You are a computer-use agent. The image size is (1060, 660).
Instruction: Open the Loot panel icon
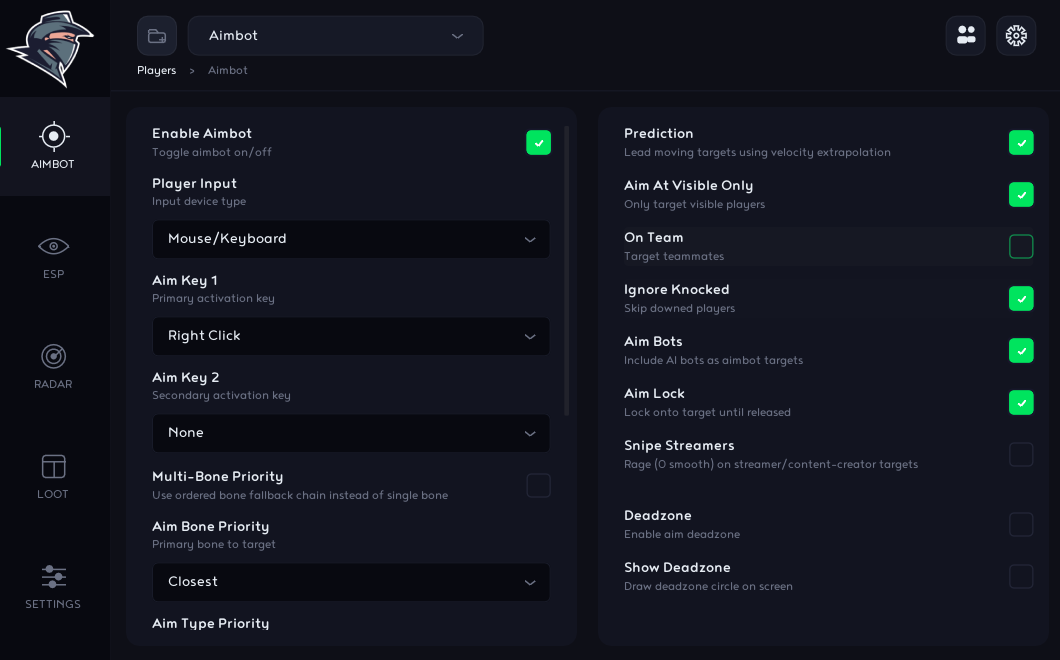point(53,467)
